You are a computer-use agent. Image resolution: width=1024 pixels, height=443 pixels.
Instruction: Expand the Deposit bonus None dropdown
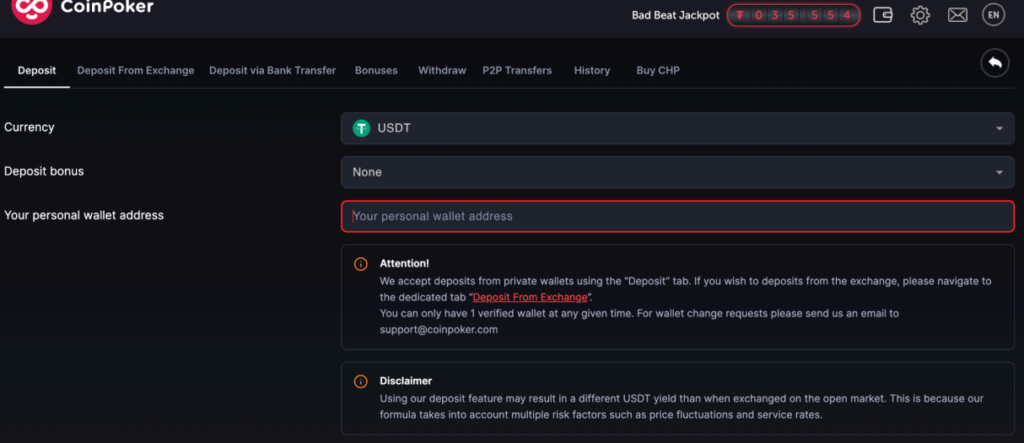click(x=678, y=172)
